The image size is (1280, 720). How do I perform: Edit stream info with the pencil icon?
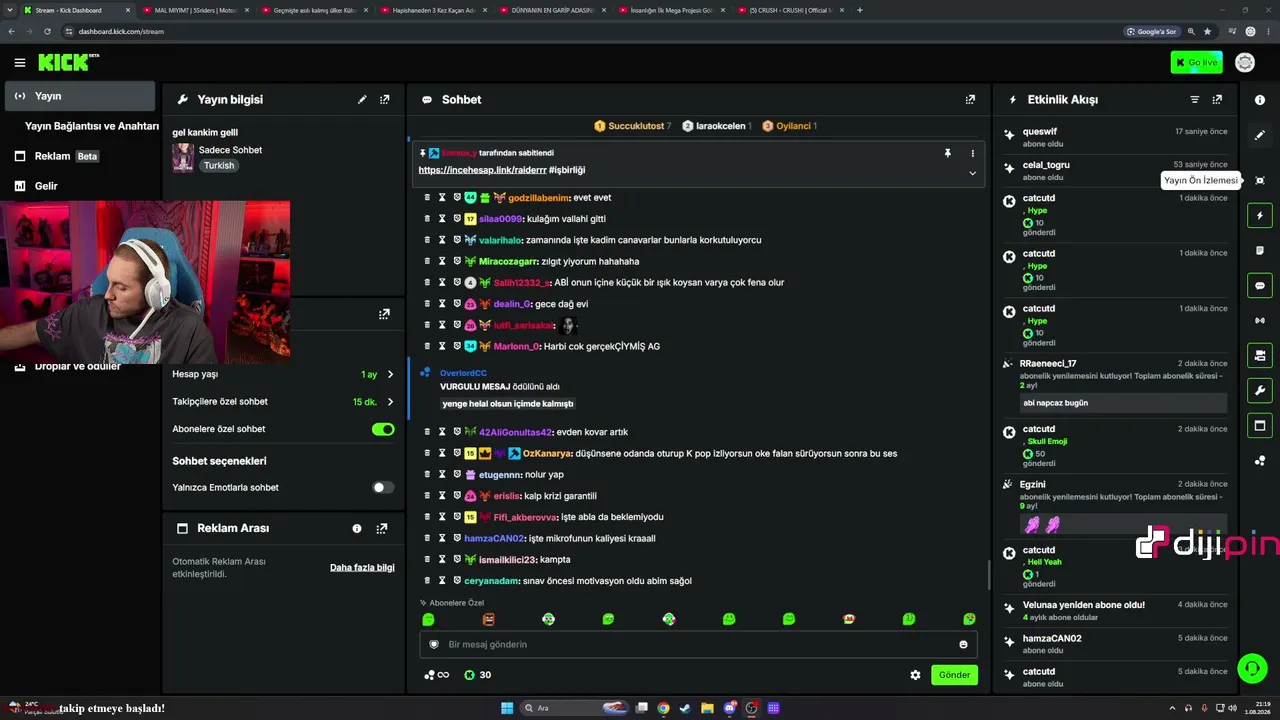pos(362,100)
